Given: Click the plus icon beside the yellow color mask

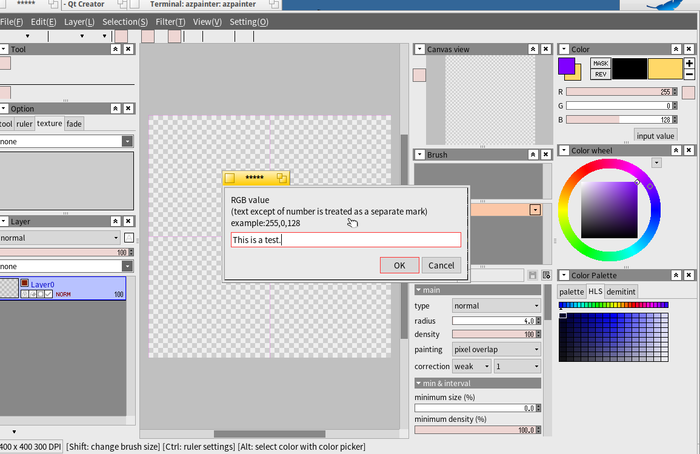Looking at the screenshot, I should tap(689, 63).
